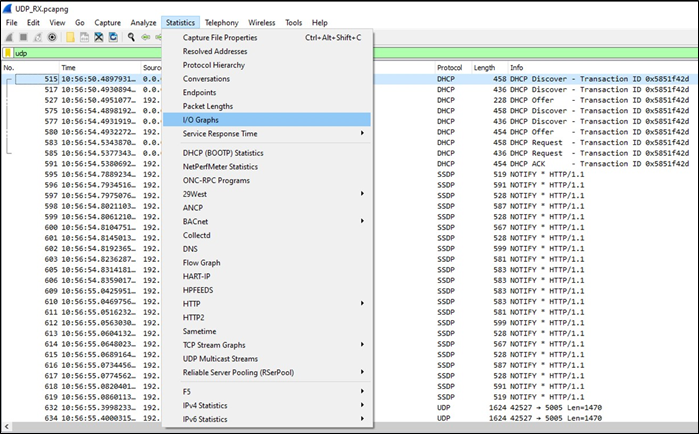Open the View menu
The image size is (699, 434).
pyautogui.click(x=57, y=23)
